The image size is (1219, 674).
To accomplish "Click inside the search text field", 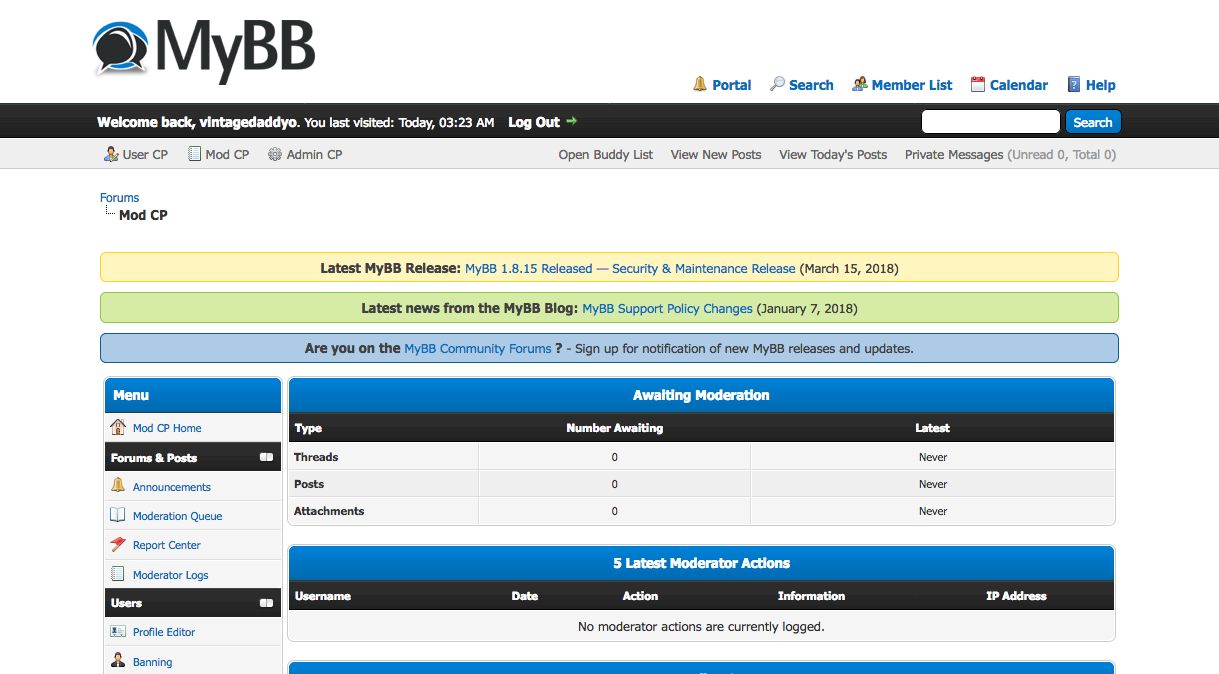I will coord(989,122).
